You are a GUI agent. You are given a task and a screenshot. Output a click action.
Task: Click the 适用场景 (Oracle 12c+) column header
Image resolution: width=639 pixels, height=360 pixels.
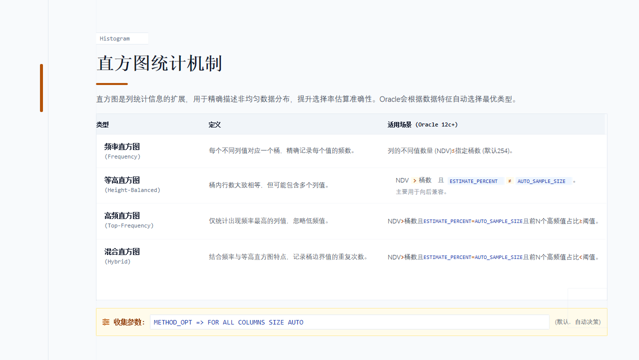click(x=422, y=125)
